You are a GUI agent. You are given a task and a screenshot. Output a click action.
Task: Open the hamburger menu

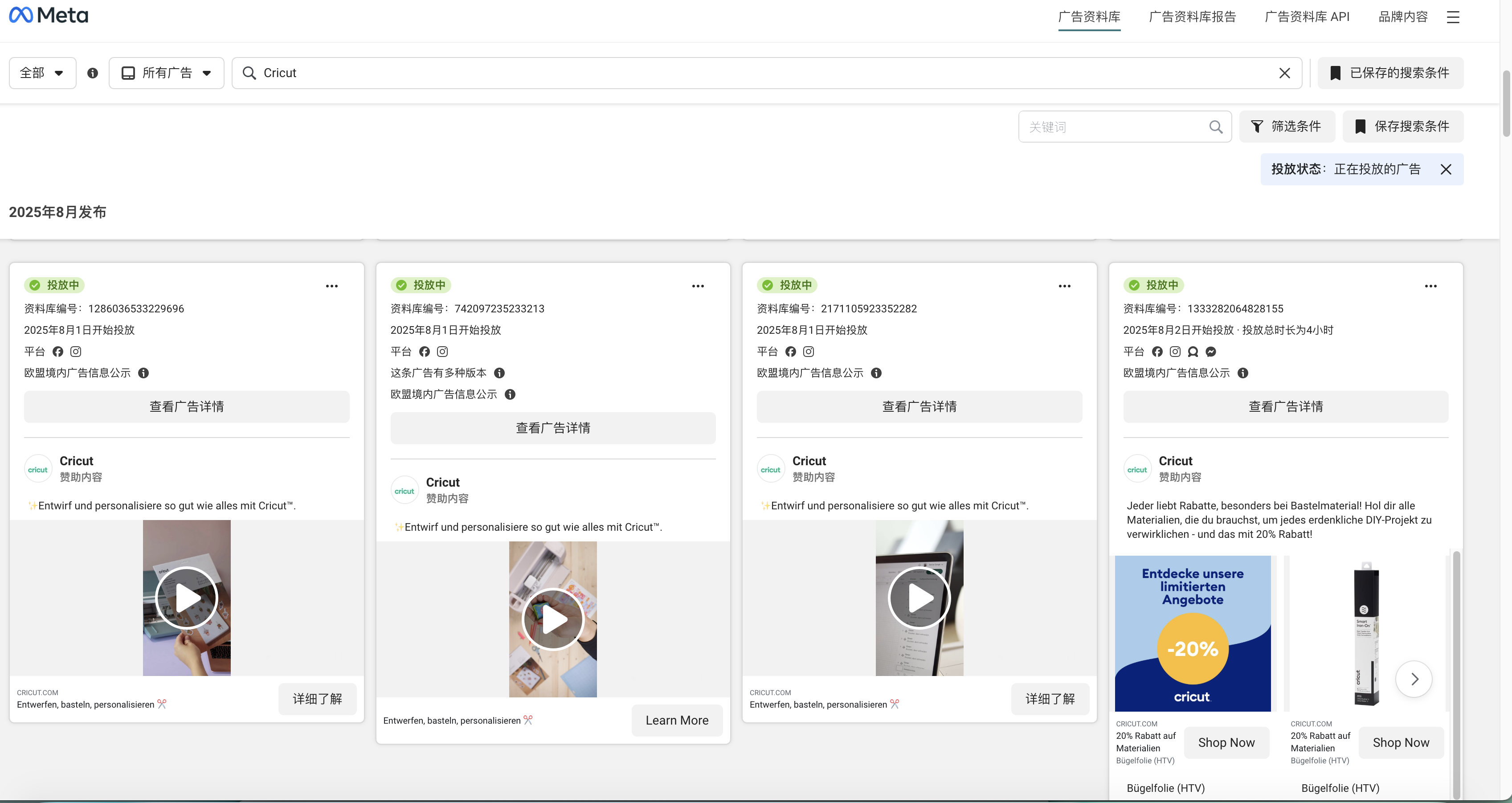[x=1453, y=17]
